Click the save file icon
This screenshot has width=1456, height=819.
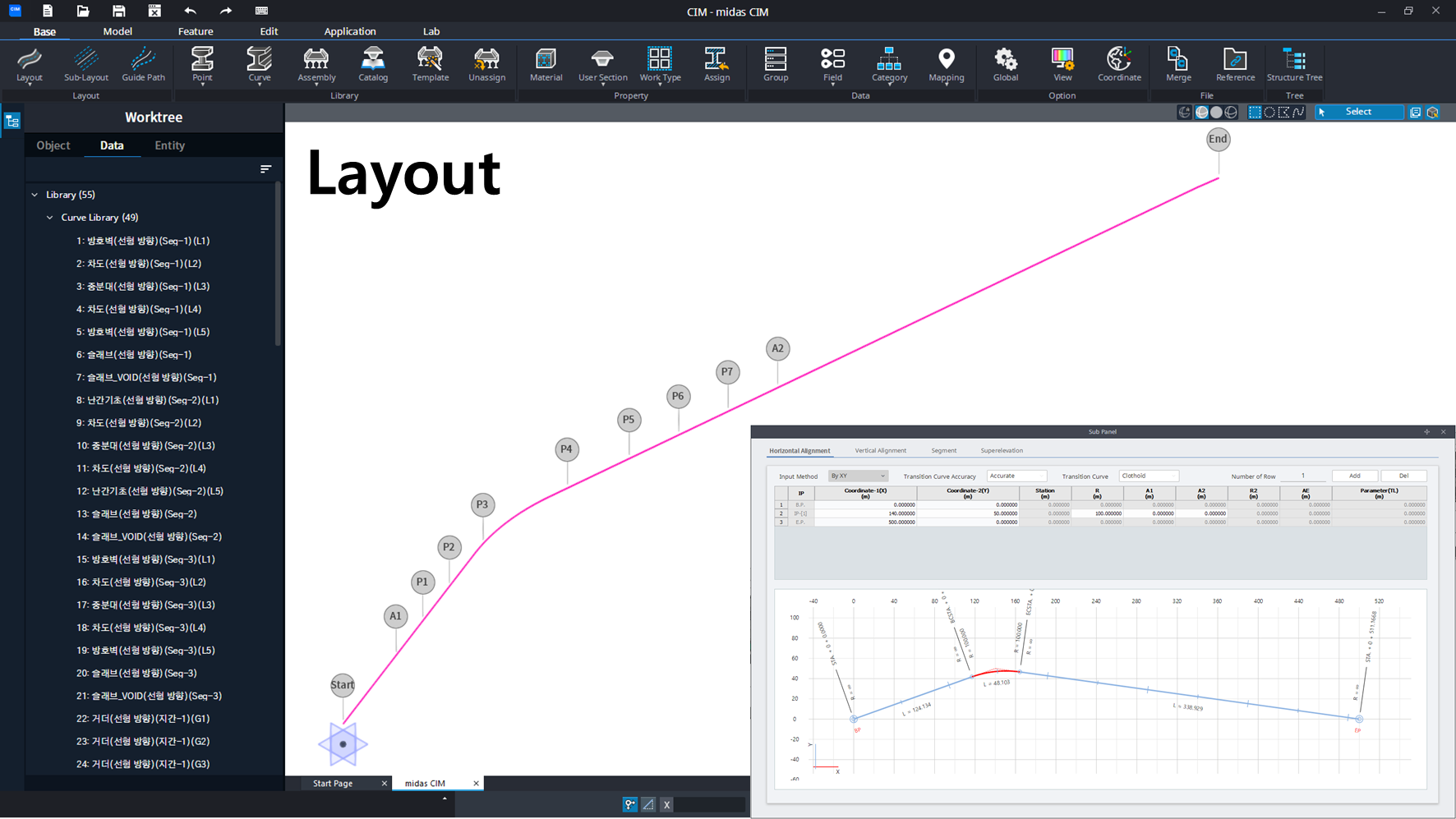pos(118,11)
